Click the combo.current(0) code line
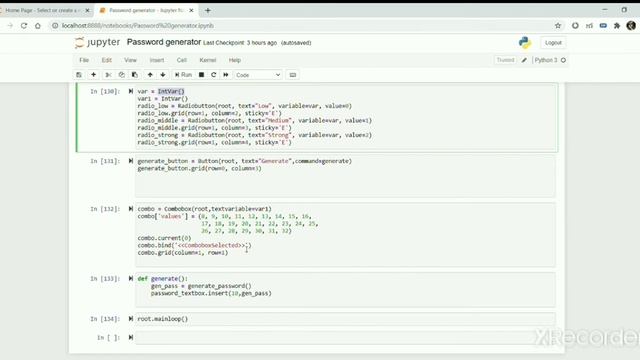This screenshot has width=640, height=360. [x=164, y=238]
